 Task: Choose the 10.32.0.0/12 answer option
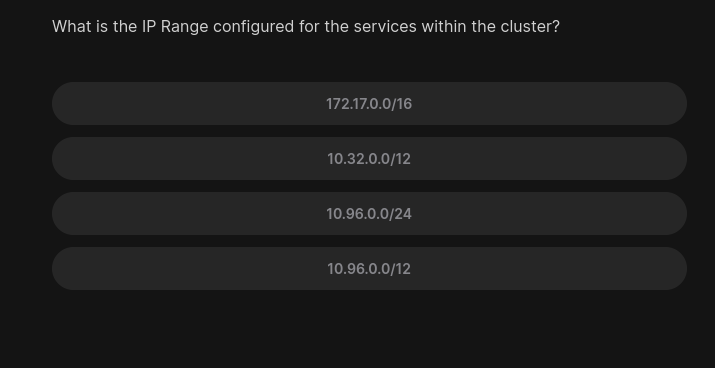click(369, 159)
